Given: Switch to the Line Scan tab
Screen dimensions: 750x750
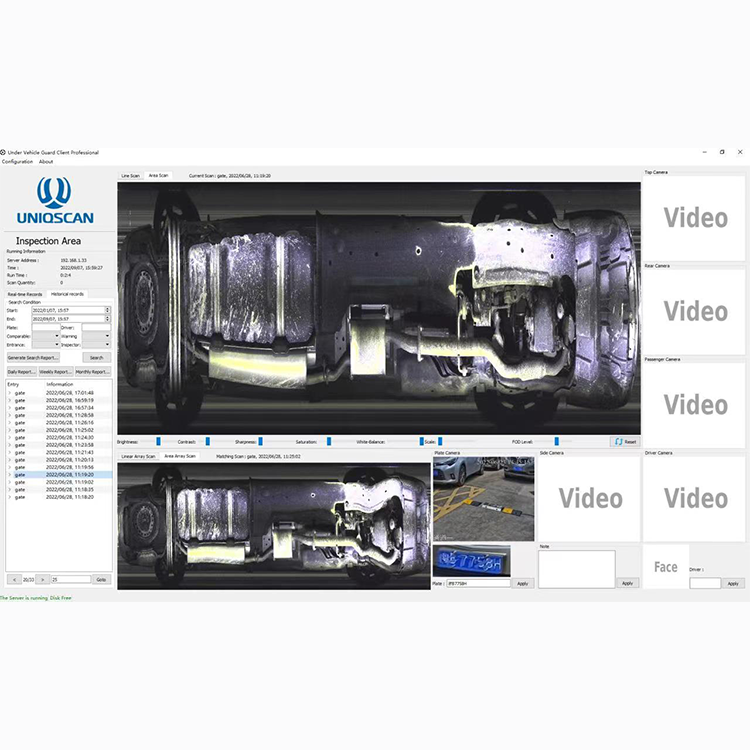Looking at the screenshot, I should pyautogui.click(x=131, y=176).
